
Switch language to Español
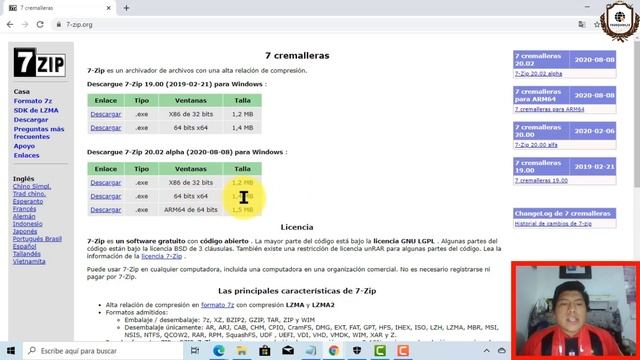[24, 247]
